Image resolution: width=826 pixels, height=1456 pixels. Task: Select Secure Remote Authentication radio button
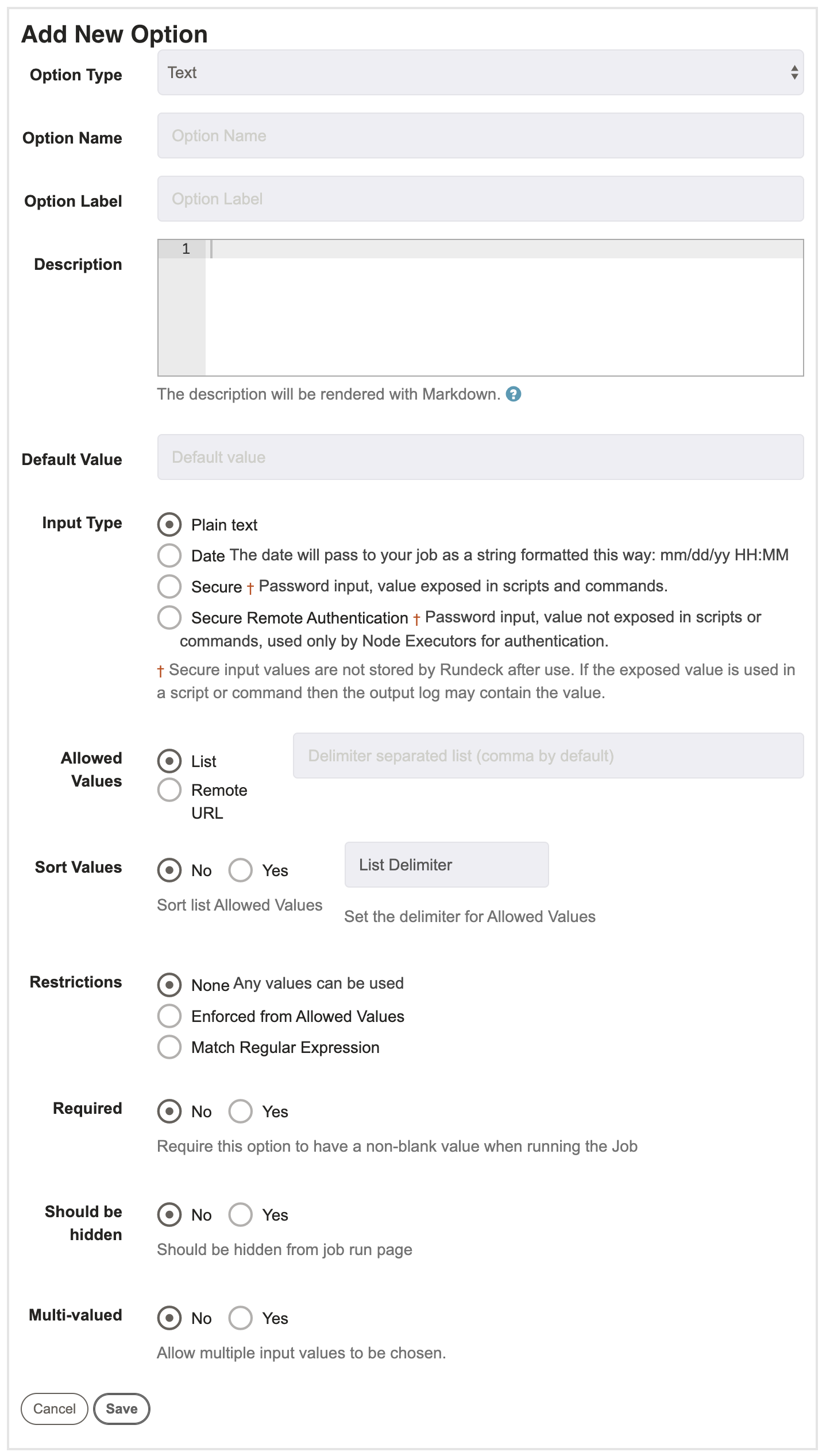[x=169, y=617]
